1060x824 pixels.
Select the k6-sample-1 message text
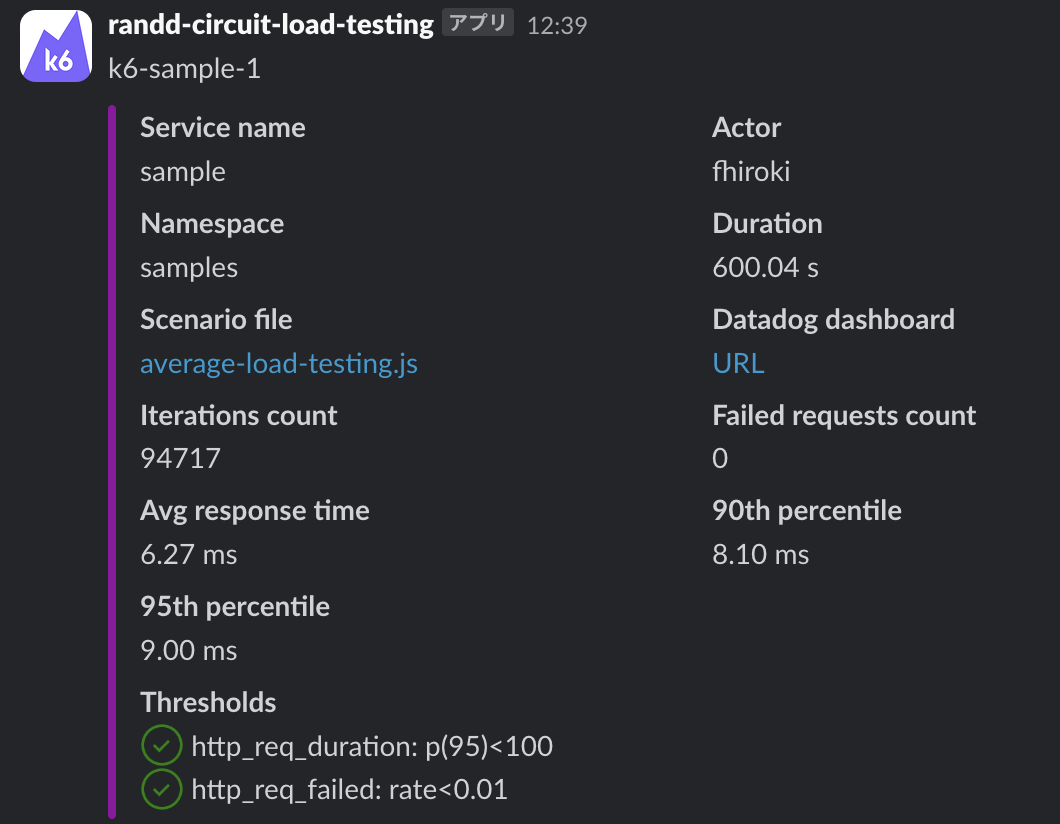click(184, 69)
